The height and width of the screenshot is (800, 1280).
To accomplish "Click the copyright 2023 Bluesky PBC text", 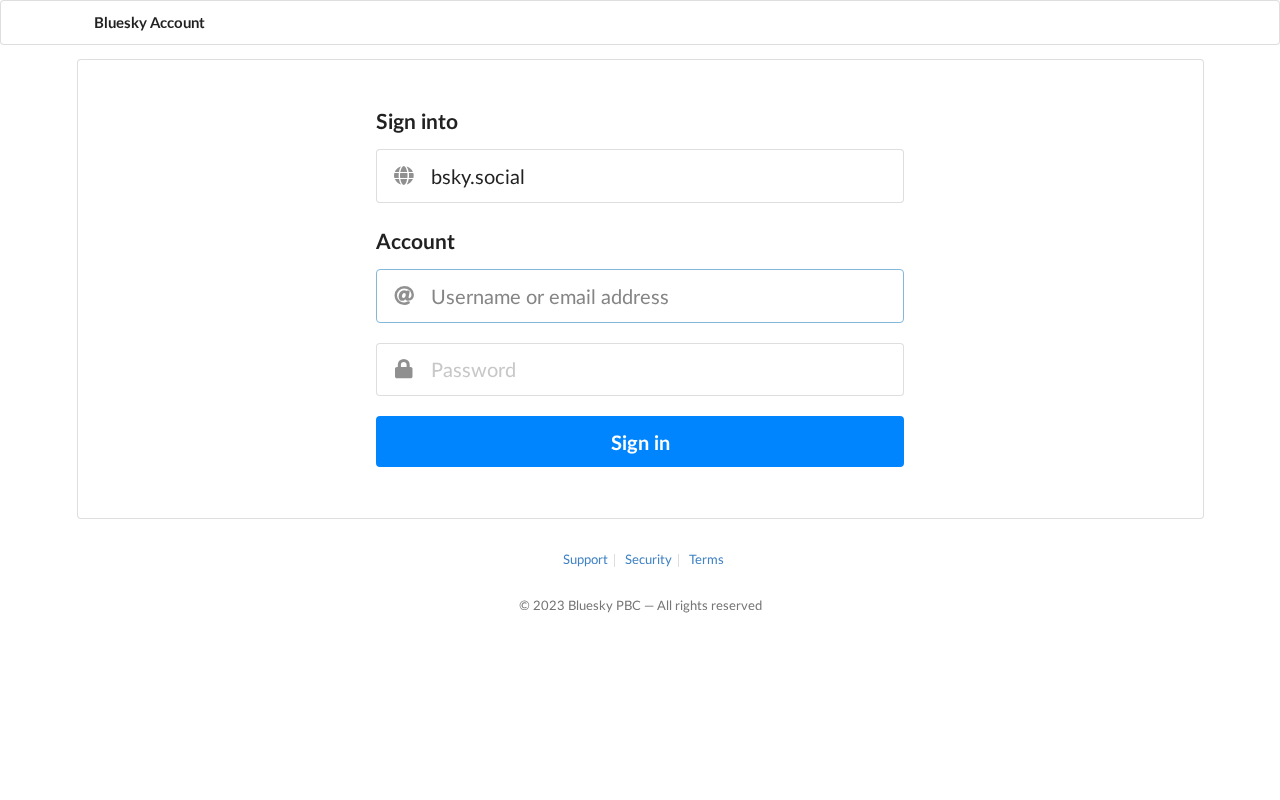I will click(580, 606).
